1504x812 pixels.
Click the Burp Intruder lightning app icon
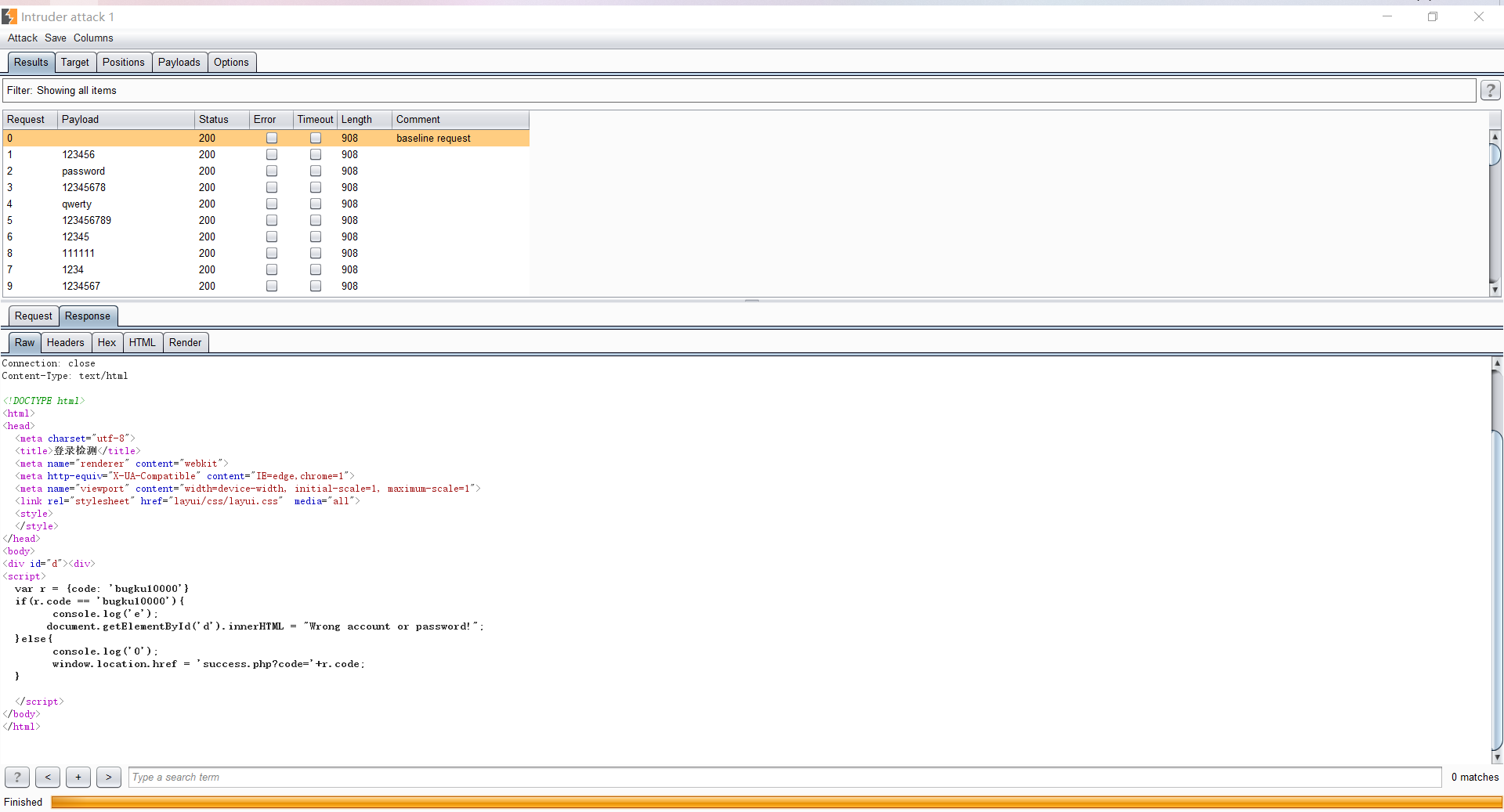tap(9, 16)
